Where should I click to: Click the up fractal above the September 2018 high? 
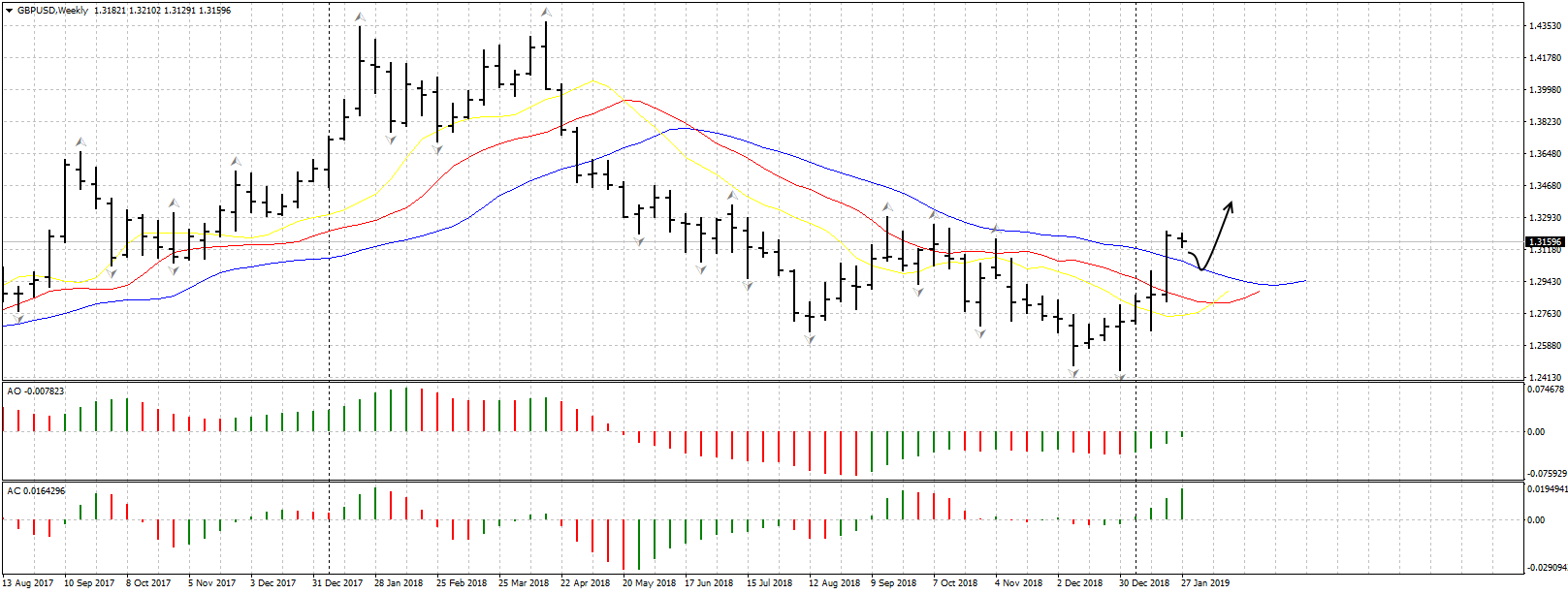(x=886, y=207)
